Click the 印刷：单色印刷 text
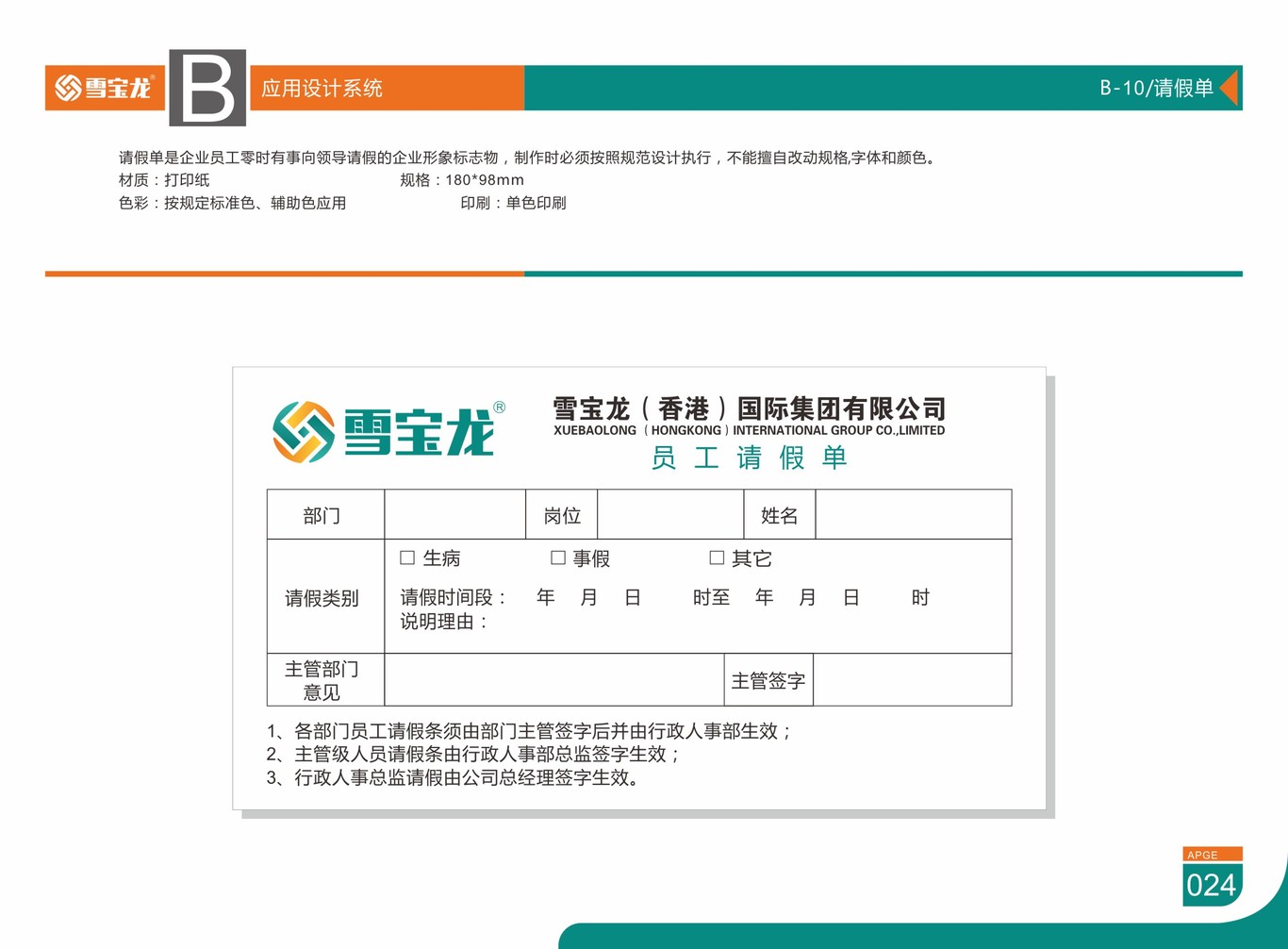The height and width of the screenshot is (949, 1288). pyautogui.click(x=513, y=203)
